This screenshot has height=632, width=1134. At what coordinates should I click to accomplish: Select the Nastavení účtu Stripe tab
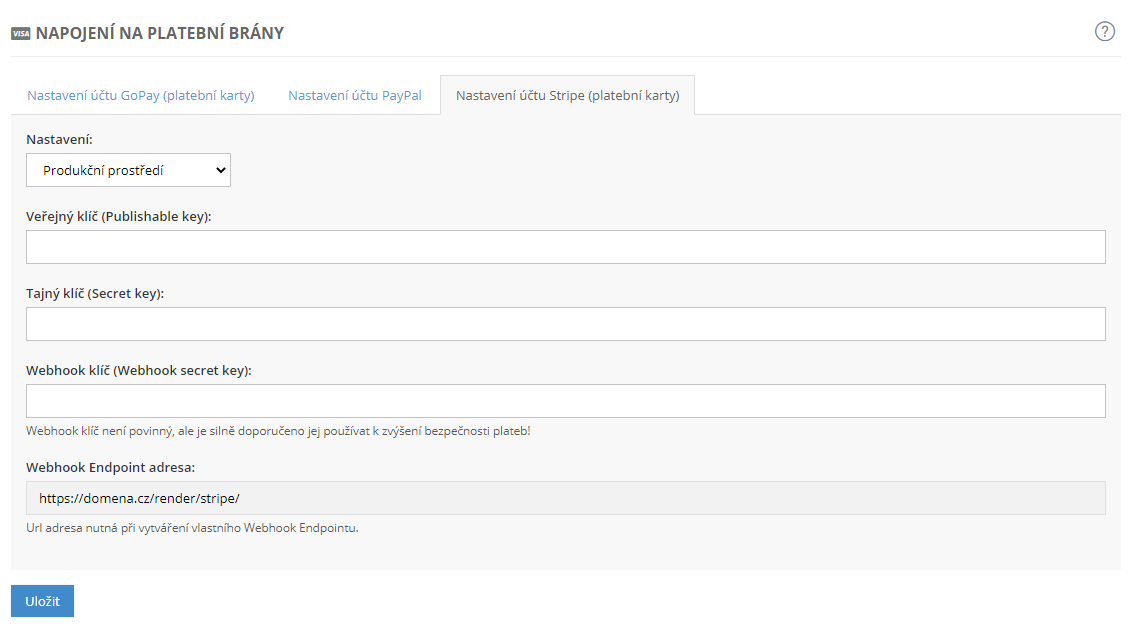(567, 96)
